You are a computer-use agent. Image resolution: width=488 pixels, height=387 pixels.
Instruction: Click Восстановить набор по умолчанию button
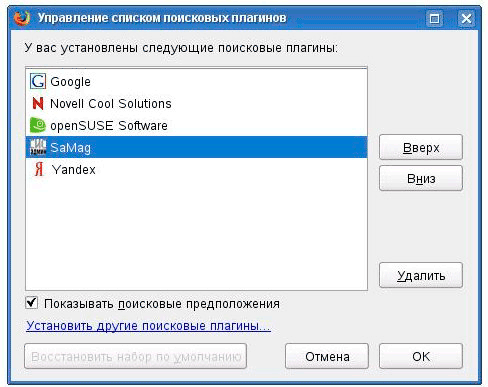tap(136, 356)
